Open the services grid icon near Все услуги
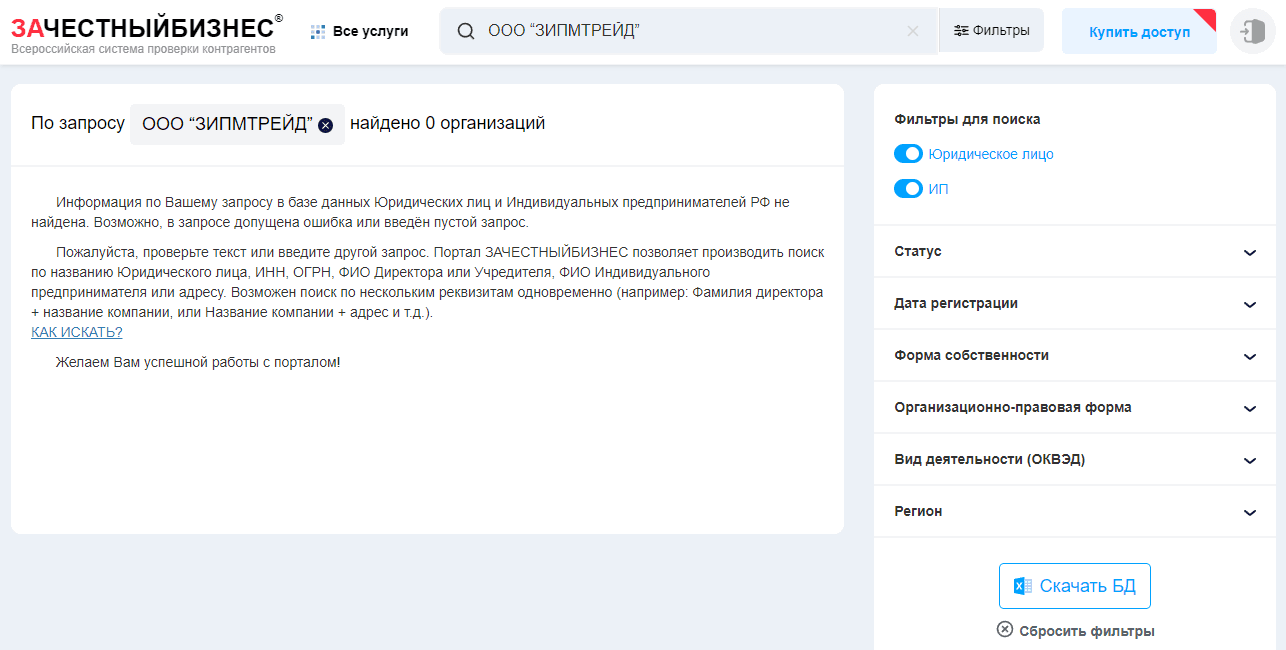 317,31
